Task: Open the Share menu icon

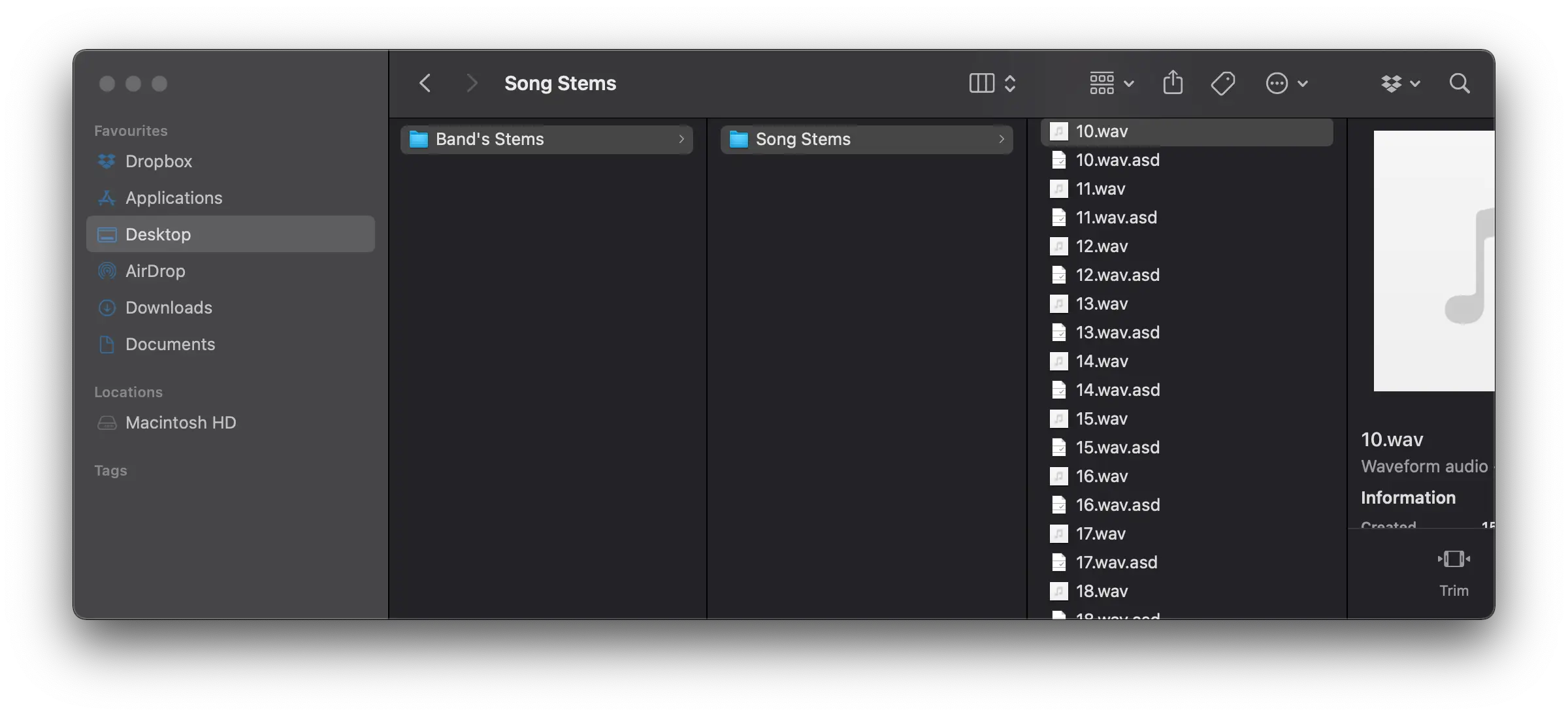Action: click(x=1173, y=83)
